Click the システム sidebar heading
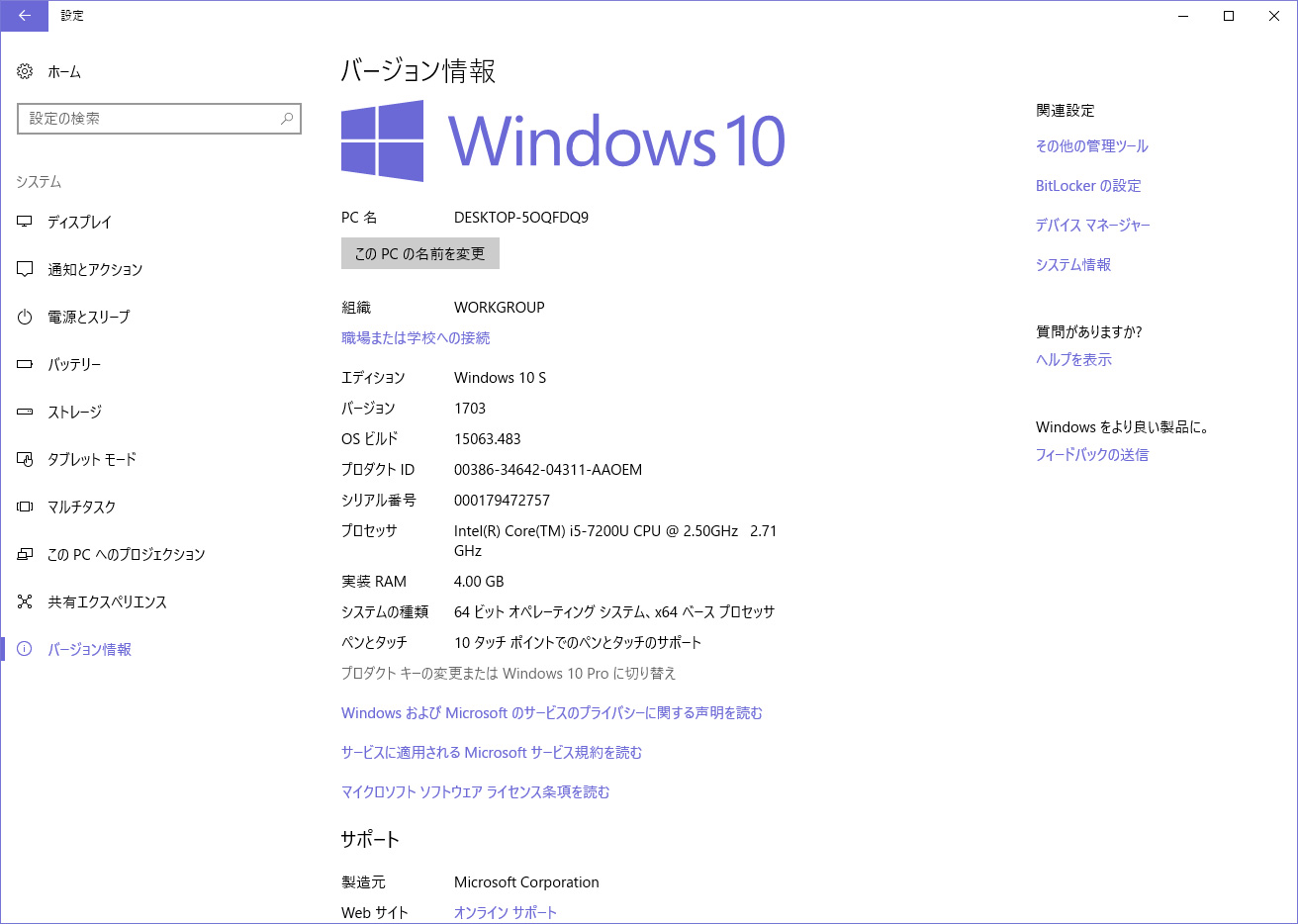The width and height of the screenshot is (1298, 924). pos(39,181)
